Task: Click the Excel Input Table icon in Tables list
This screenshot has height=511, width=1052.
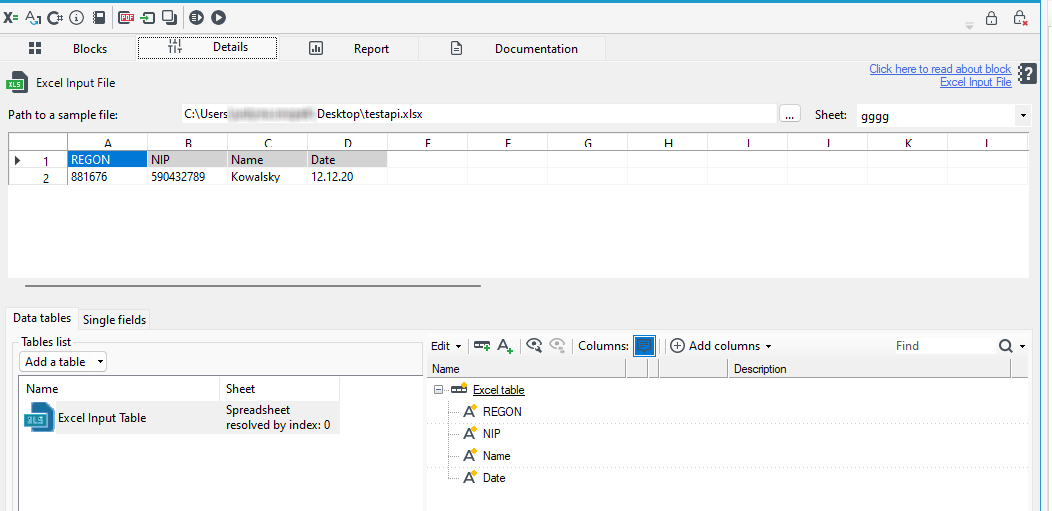Action: click(x=39, y=418)
